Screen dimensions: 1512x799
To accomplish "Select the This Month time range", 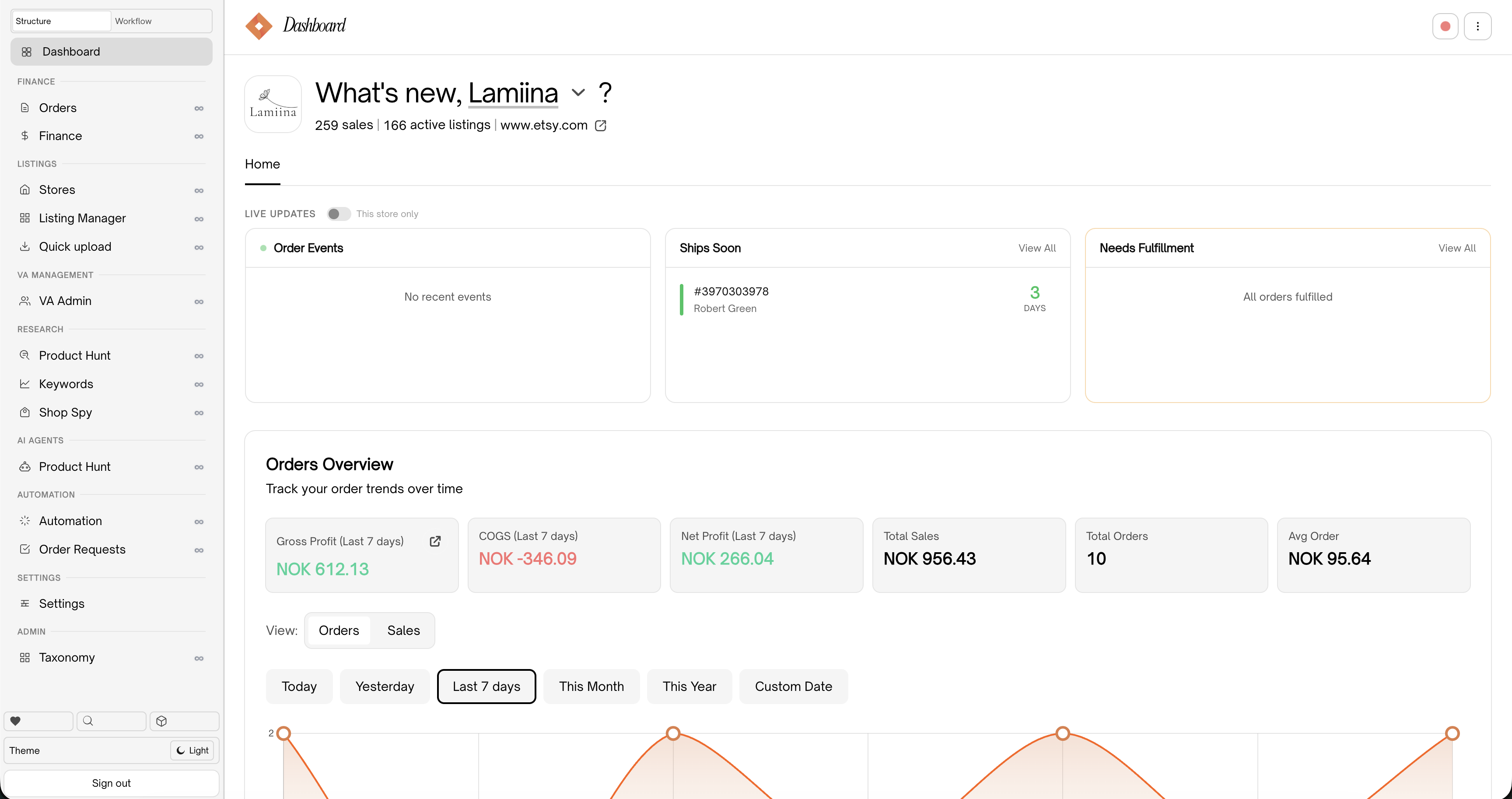I will coord(591,686).
